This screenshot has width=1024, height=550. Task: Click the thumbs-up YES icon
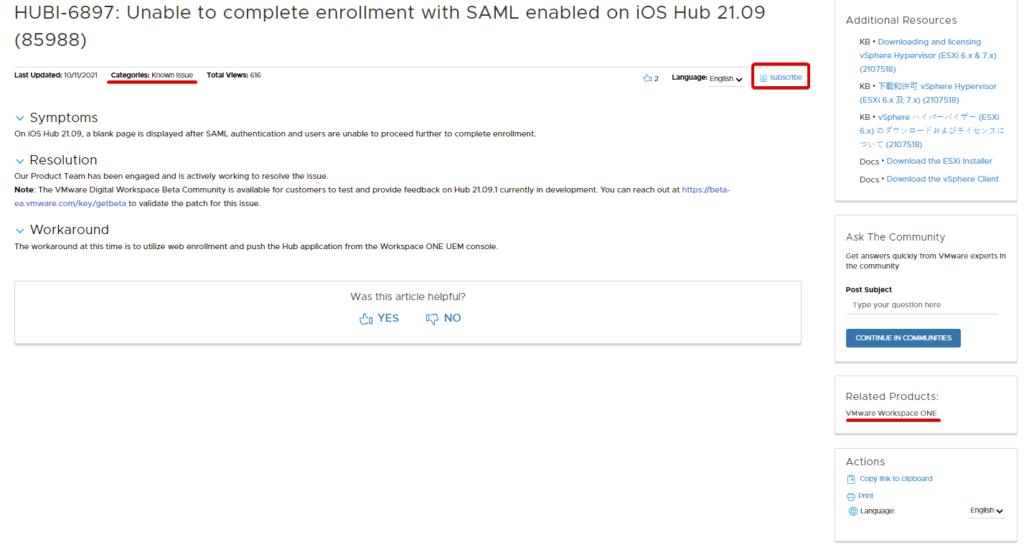(366, 319)
